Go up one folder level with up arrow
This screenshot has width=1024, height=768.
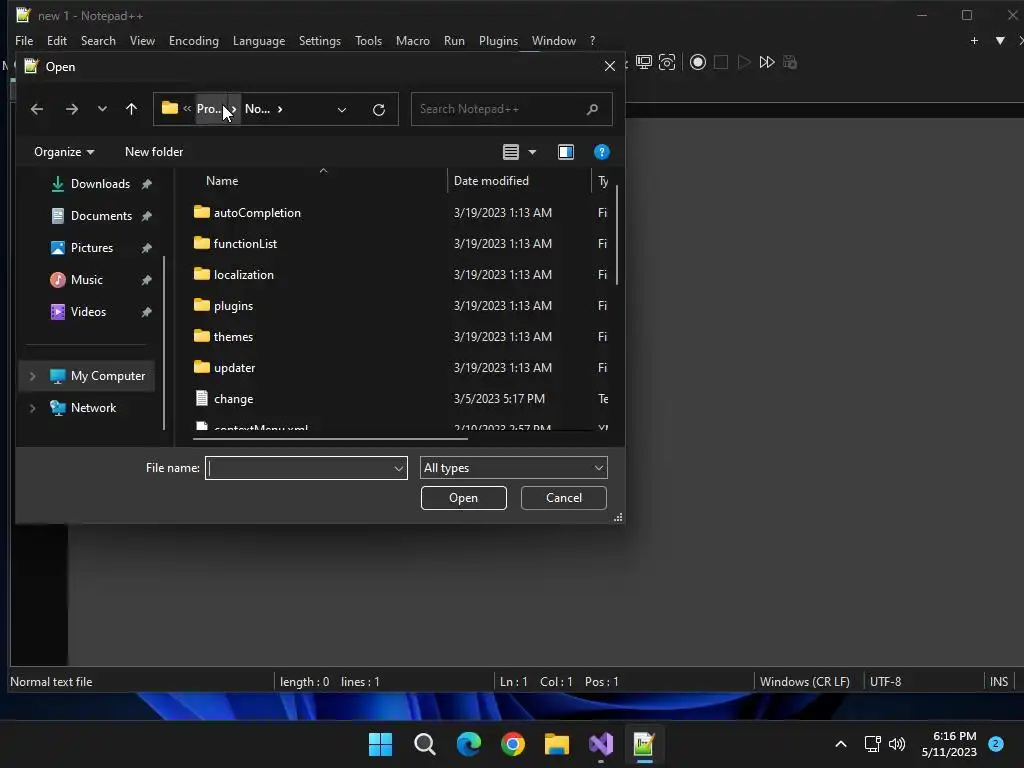click(131, 109)
